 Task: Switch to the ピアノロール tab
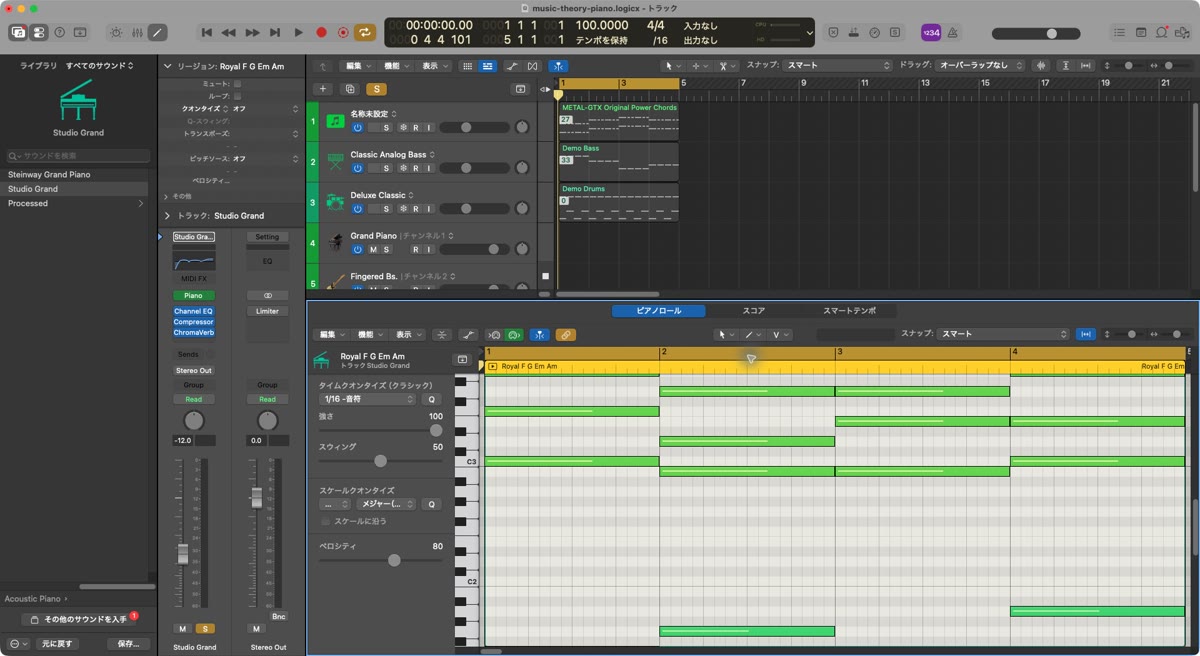(659, 311)
